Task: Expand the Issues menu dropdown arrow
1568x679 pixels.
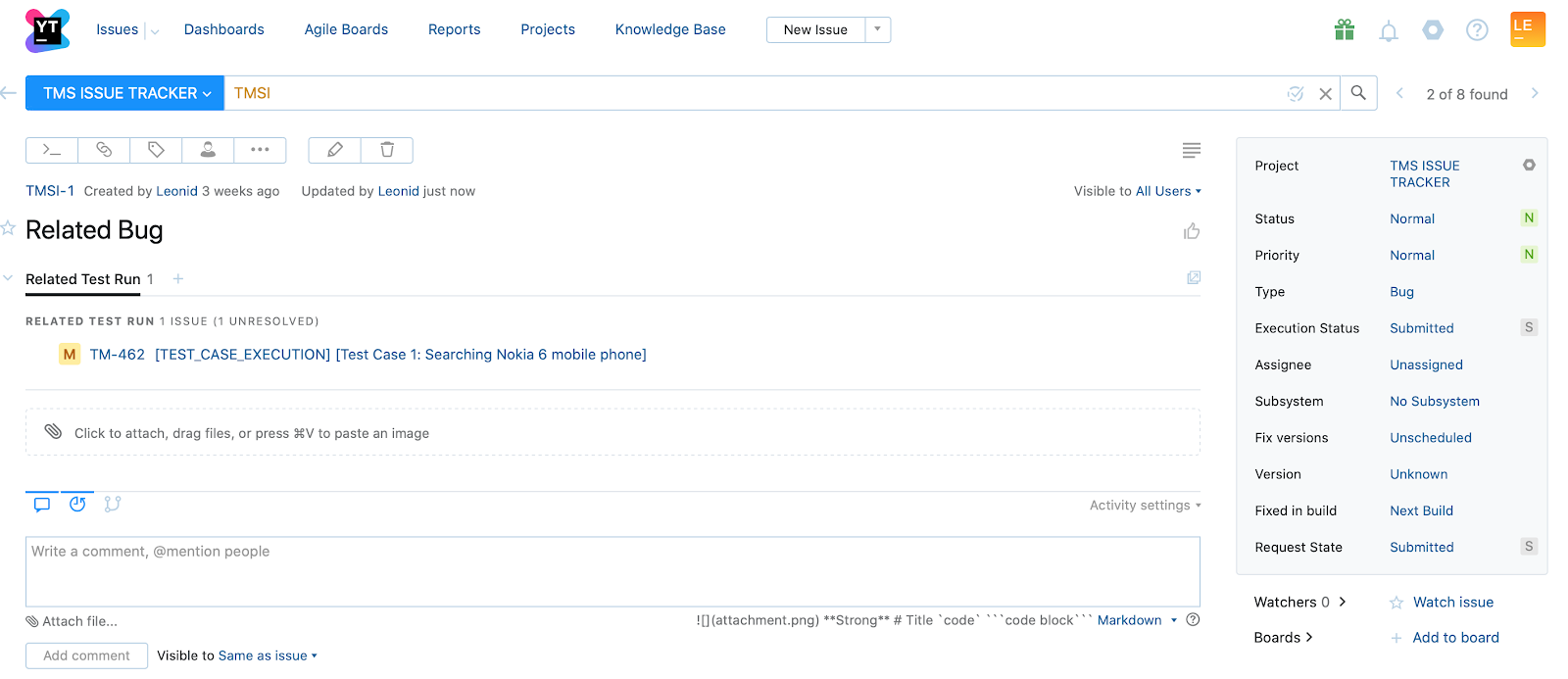Action: (154, 31)
